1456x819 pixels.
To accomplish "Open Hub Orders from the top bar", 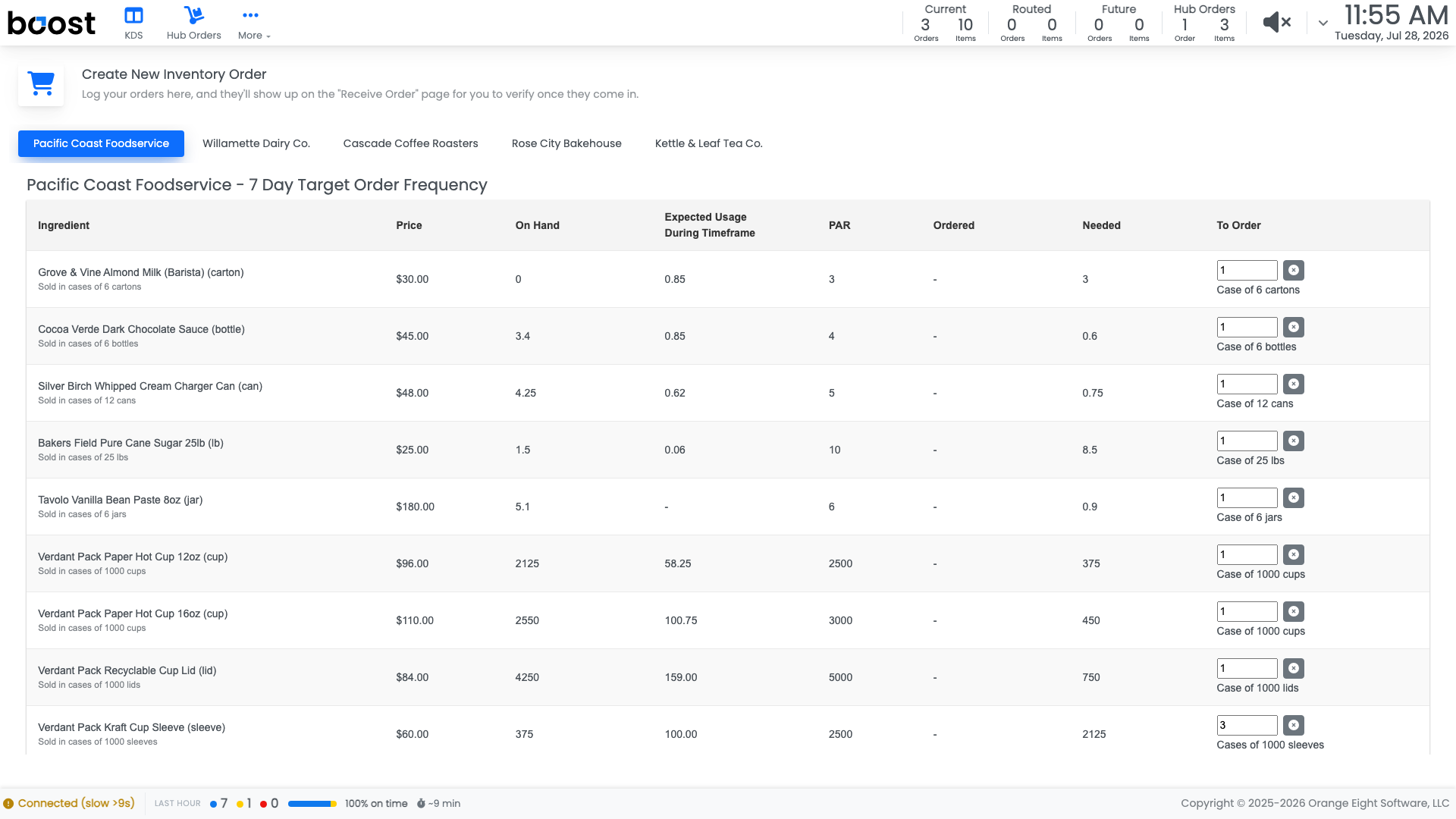I will coord(193,23).
